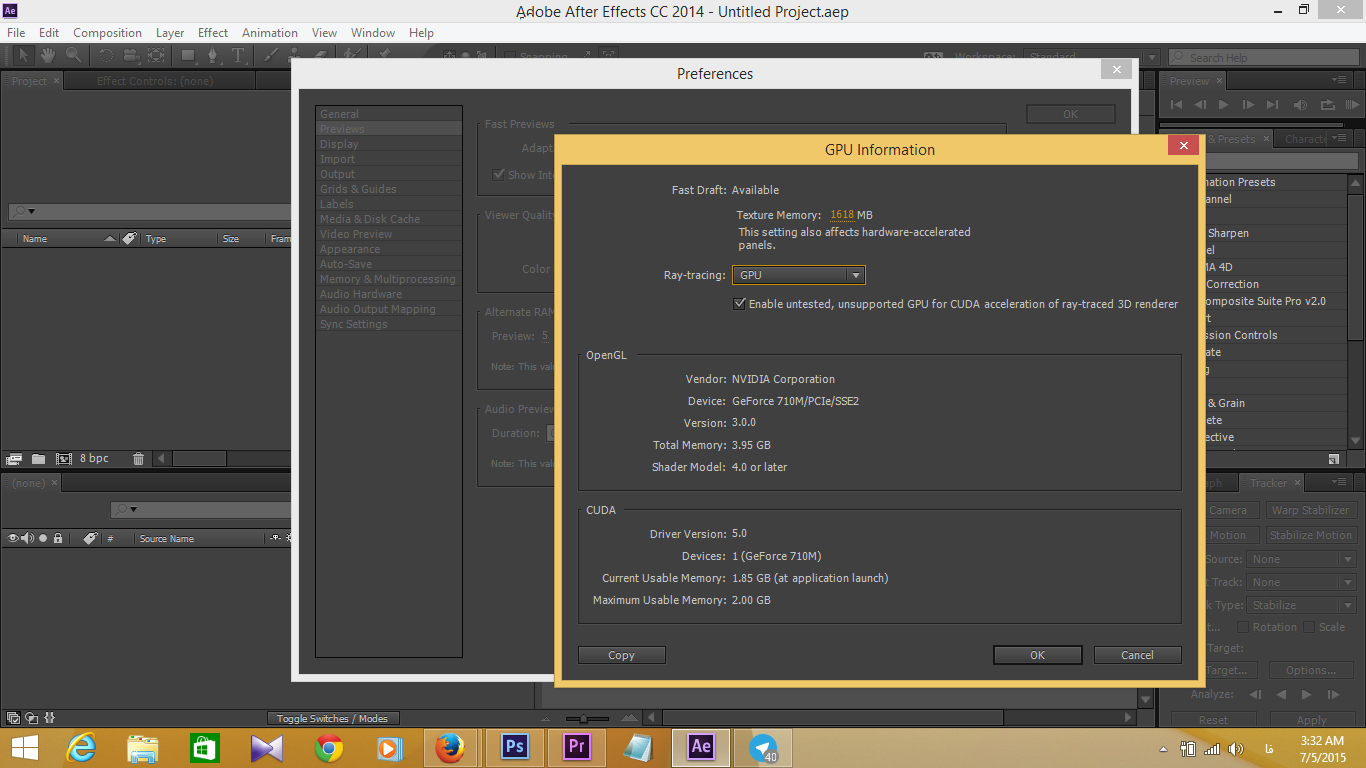The height and width of the screenshot is (768, 1366).
Task: Open Firefox from taskbar
Action: [x=450, y=747]
